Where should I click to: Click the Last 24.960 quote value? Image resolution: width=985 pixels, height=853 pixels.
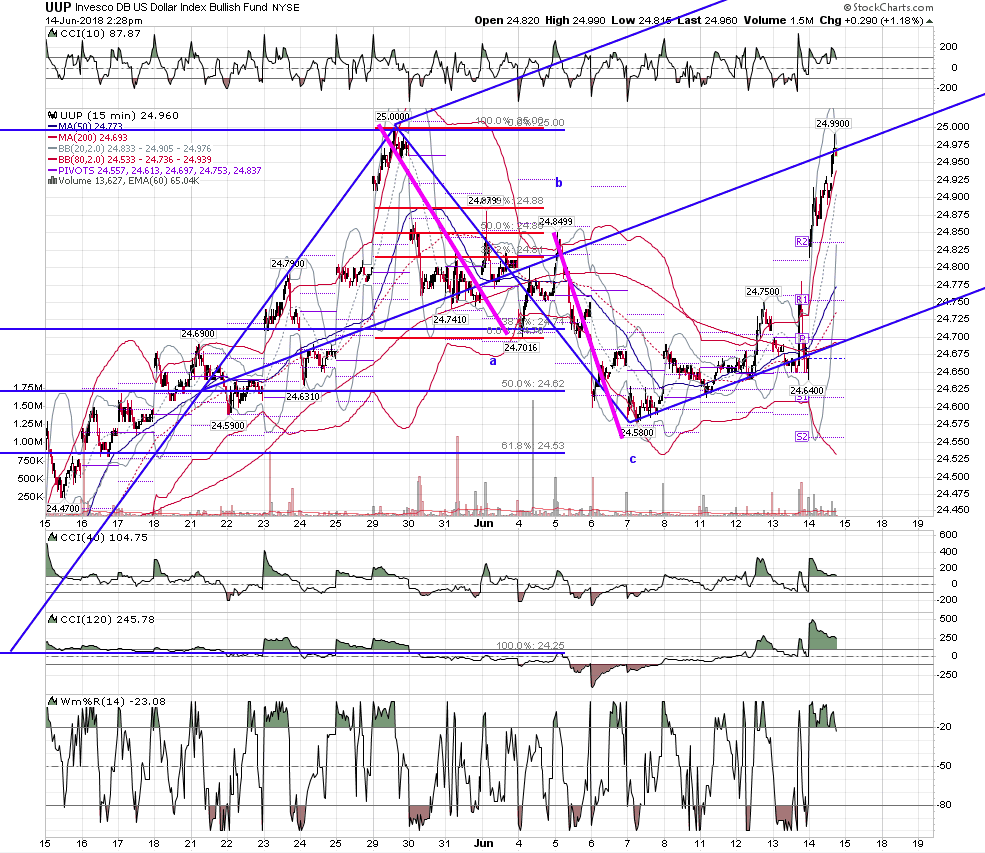708,21
